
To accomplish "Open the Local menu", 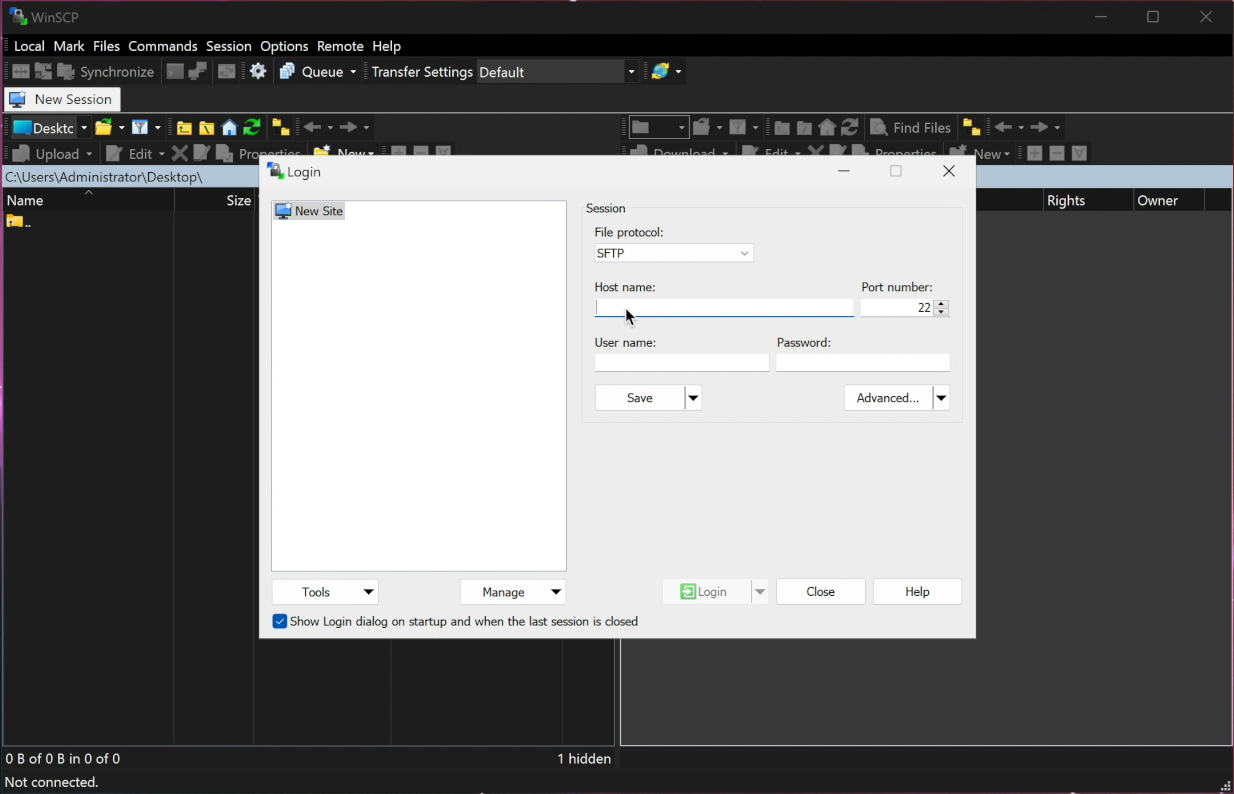I will (29, 46).
